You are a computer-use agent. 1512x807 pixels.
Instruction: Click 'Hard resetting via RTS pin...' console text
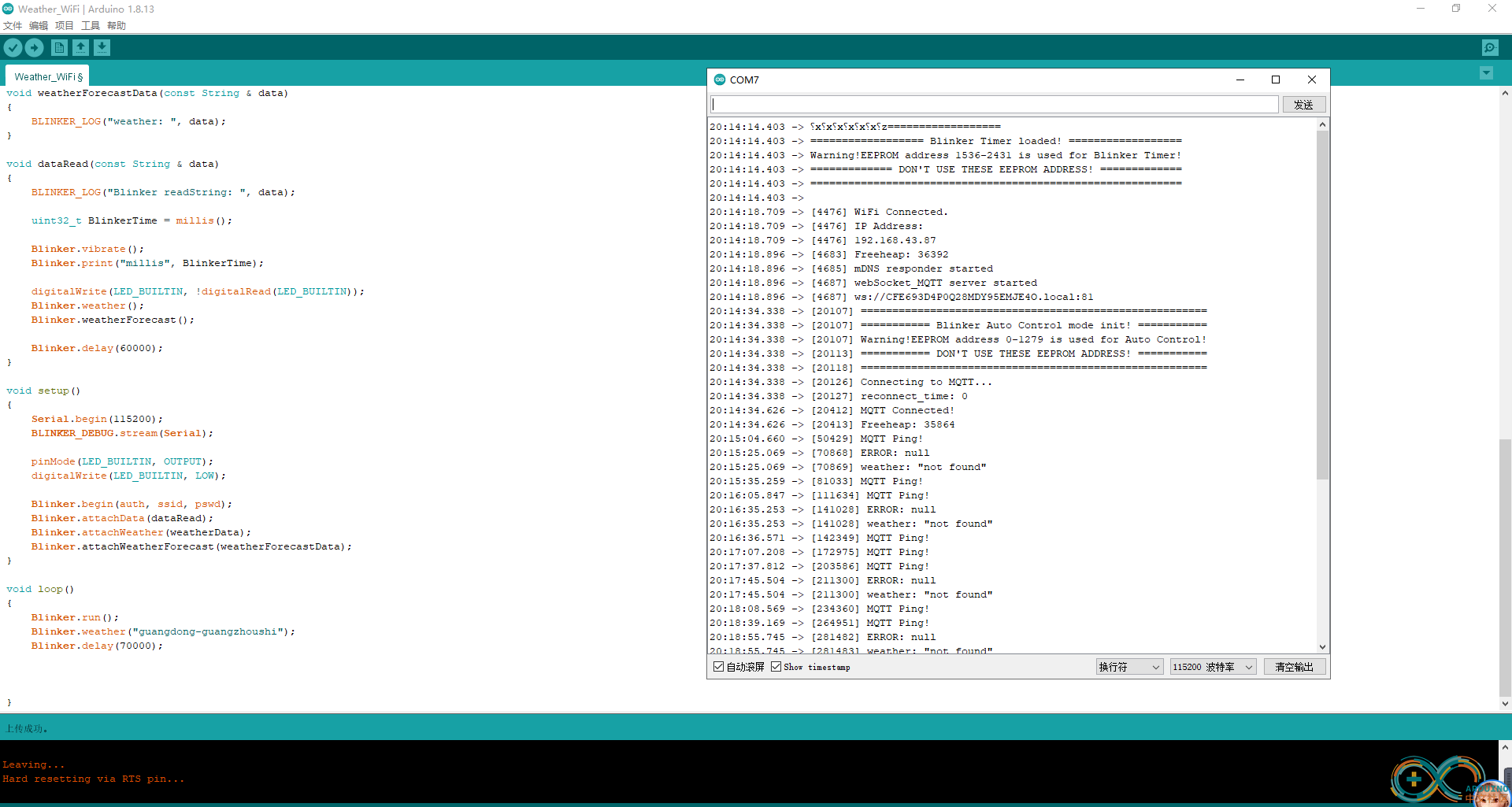click(x=93, y=779)
